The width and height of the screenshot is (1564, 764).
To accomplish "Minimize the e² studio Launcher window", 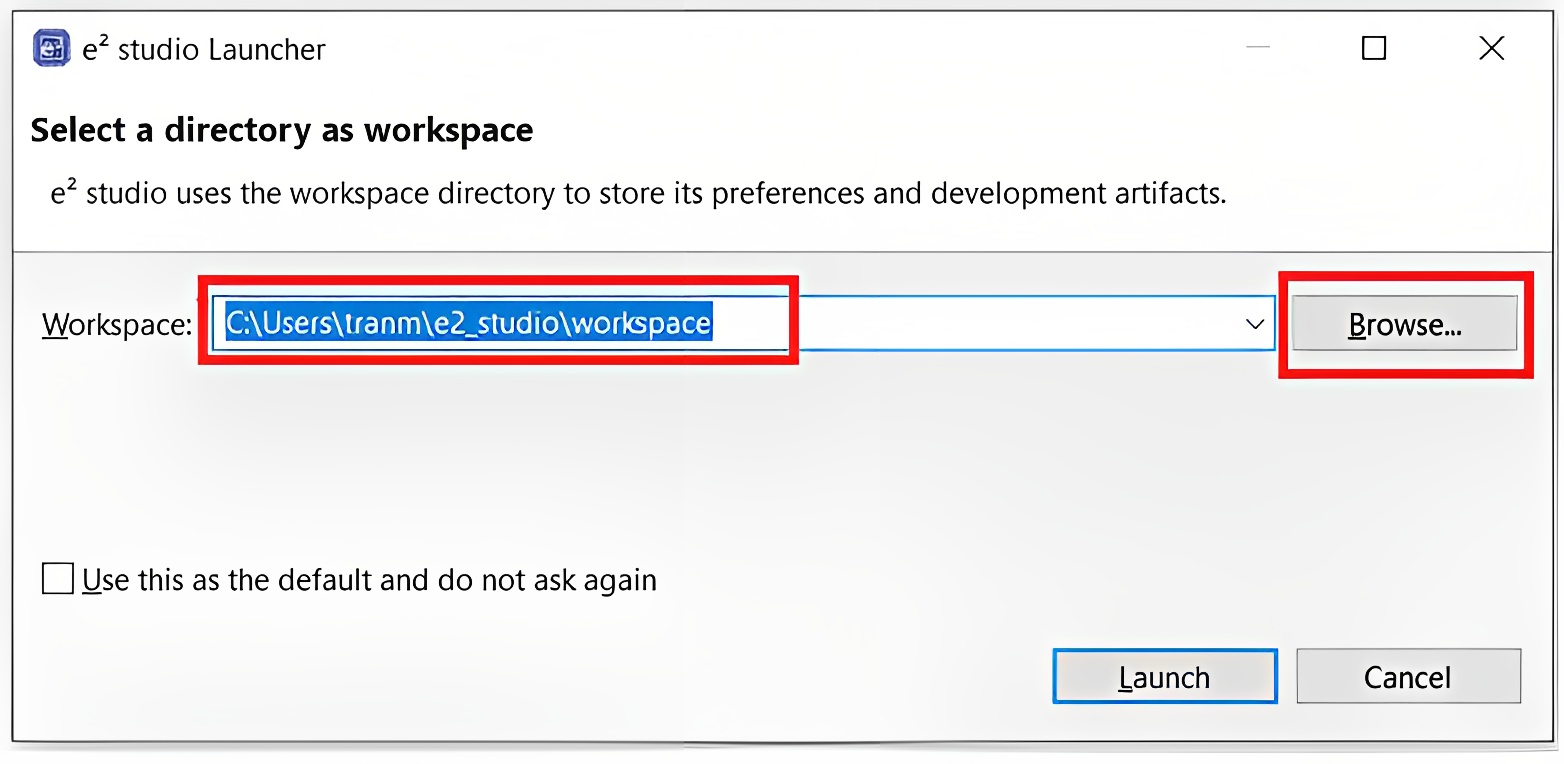I will click(1257, 48).
